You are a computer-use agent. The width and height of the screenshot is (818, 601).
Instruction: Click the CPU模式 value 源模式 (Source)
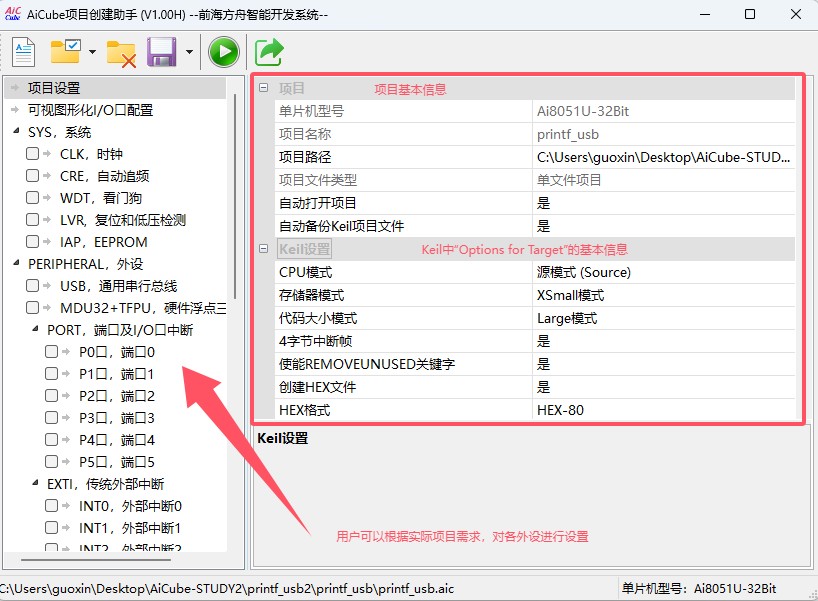coord(664,272)
